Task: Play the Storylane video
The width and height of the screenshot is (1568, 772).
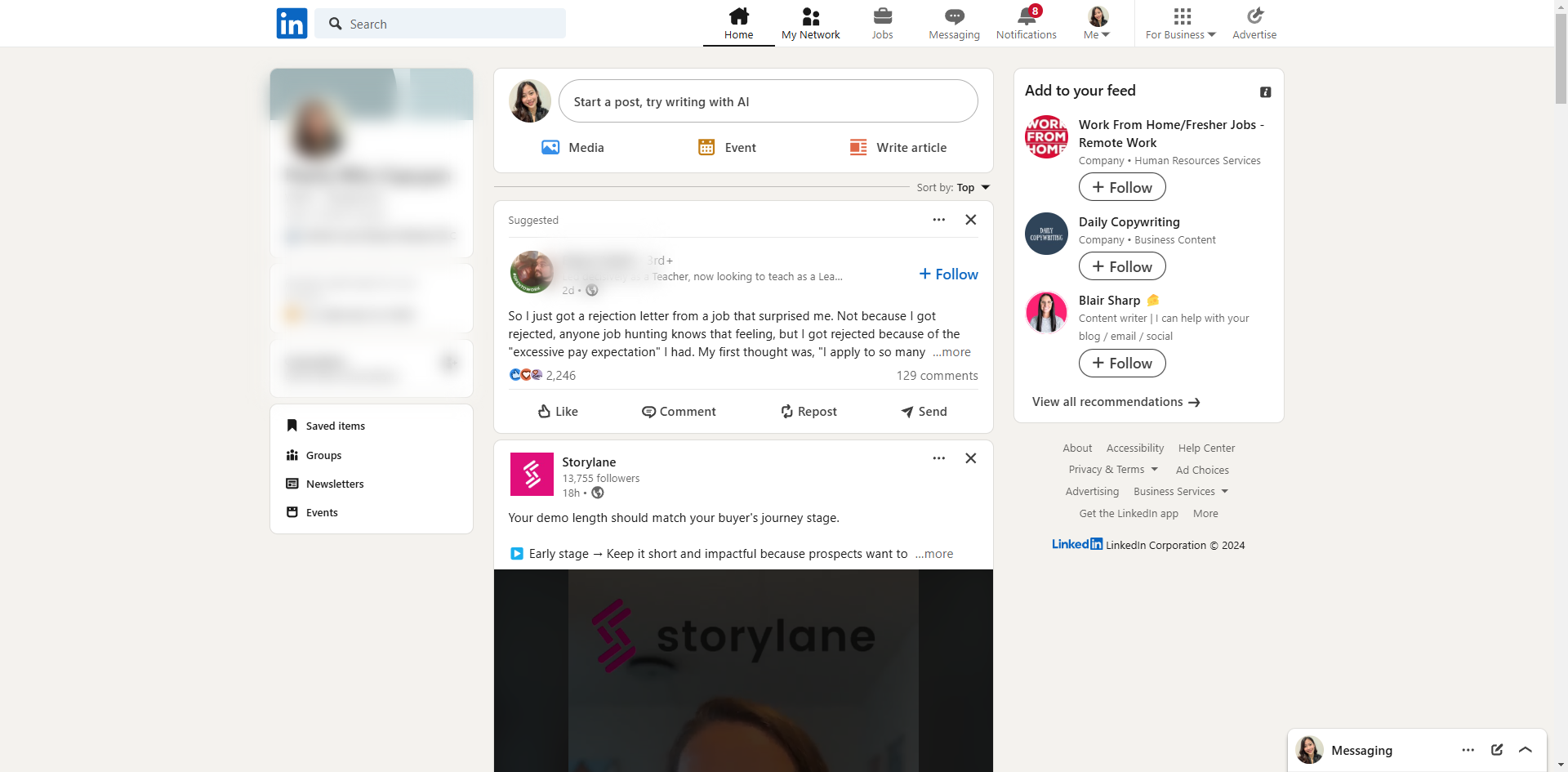Action: 743,671
